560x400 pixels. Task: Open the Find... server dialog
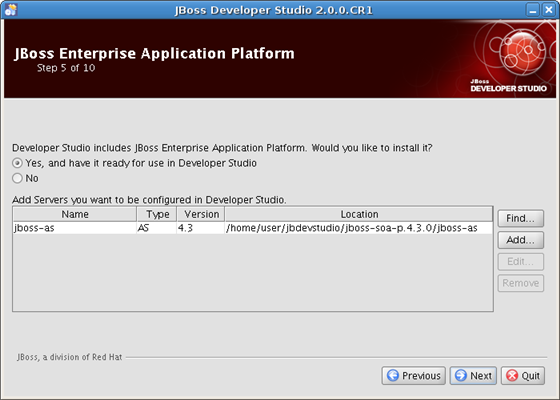pos(521,218)
